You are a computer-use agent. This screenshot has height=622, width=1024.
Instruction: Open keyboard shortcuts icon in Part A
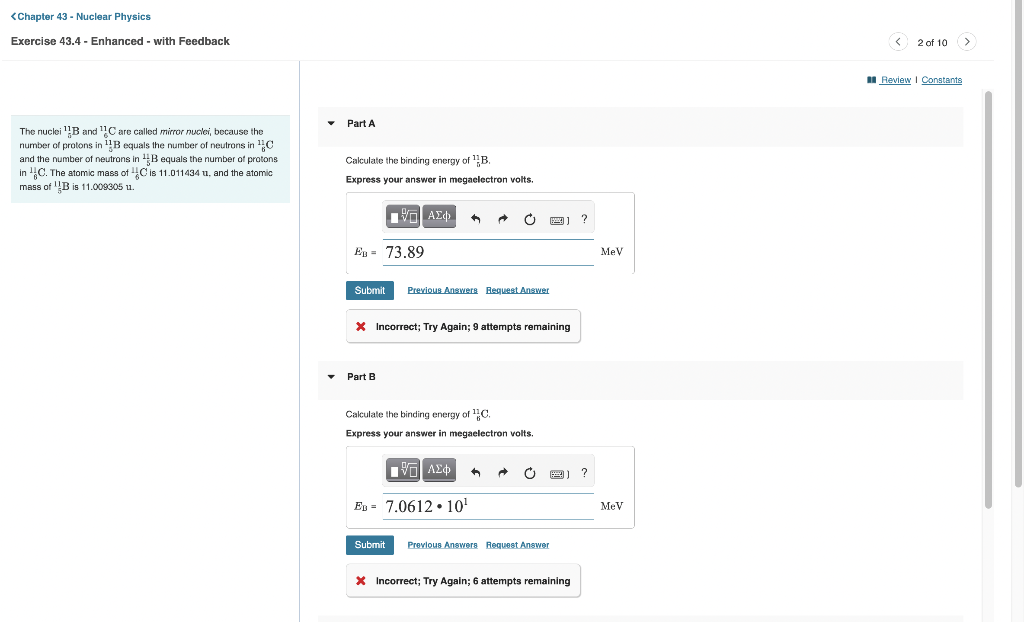[559, 220]
